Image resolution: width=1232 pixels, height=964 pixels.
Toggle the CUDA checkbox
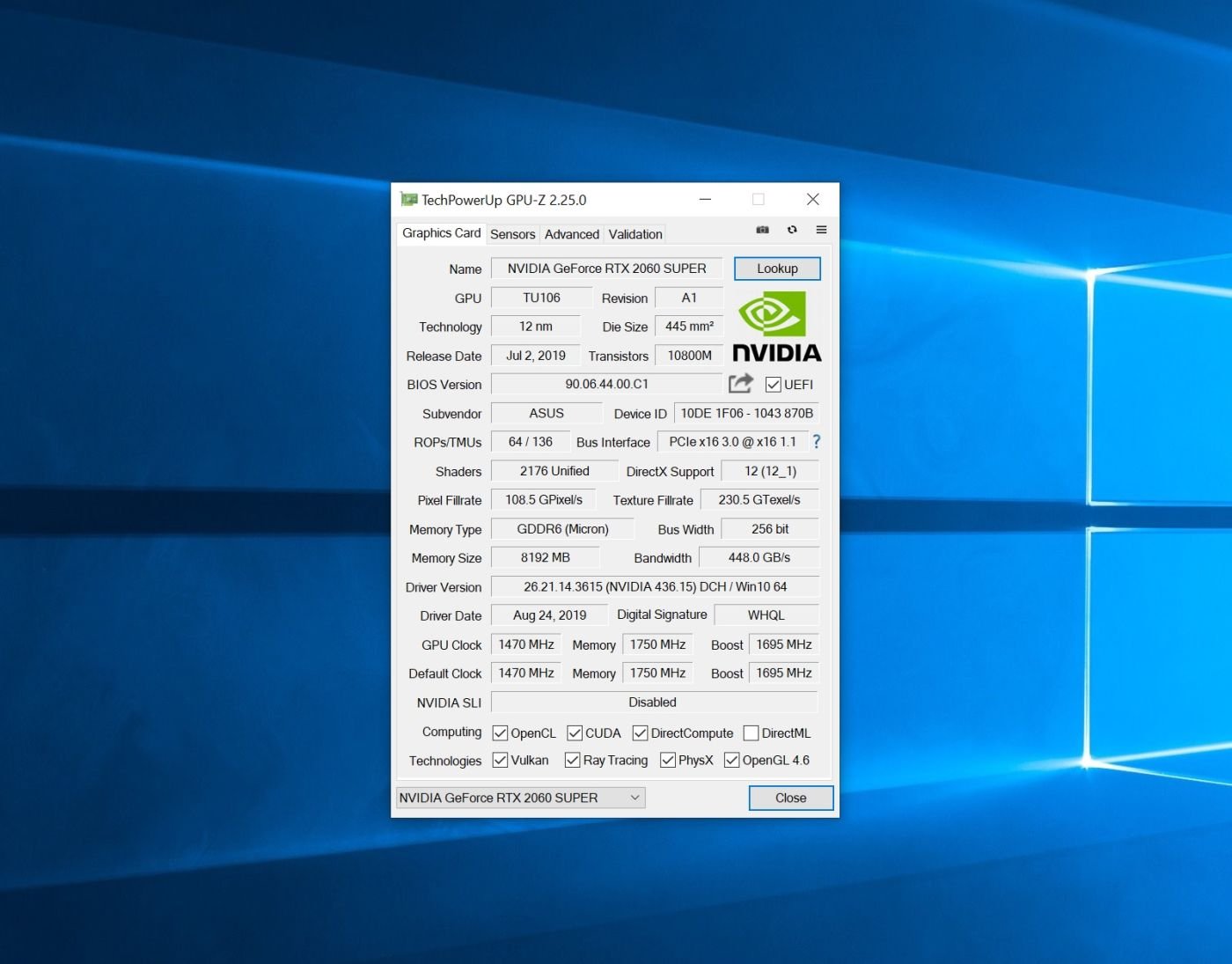pyautogui.click(x=575, y=733)
